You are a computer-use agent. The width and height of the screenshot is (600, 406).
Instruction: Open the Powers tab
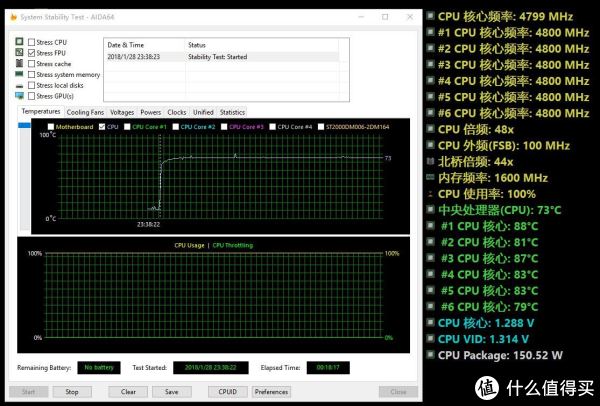tap(150, 112)
